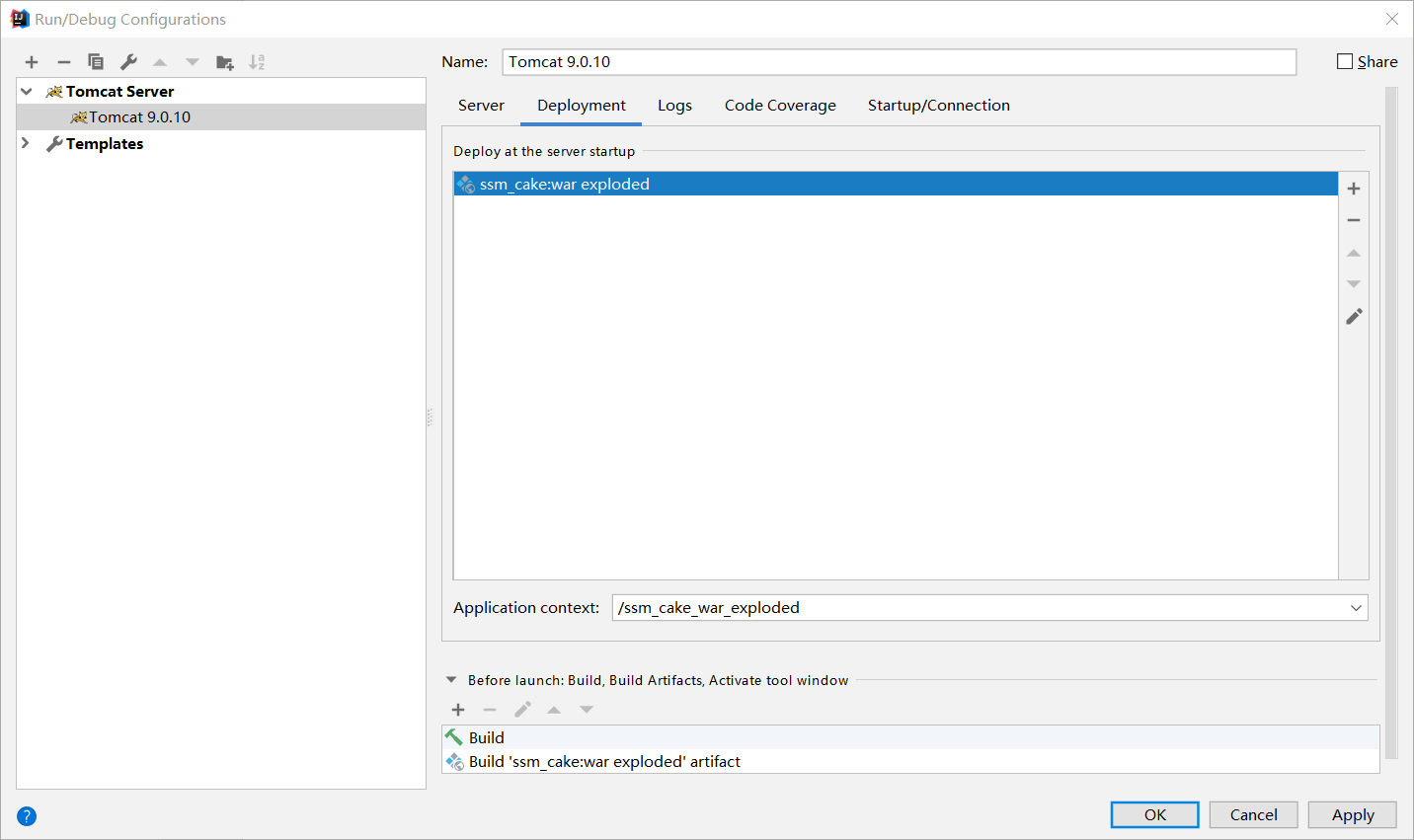Remove deployment artifact minus button
The height and width of the screenshot is (840, 1414).
(x=1354, y=220)
